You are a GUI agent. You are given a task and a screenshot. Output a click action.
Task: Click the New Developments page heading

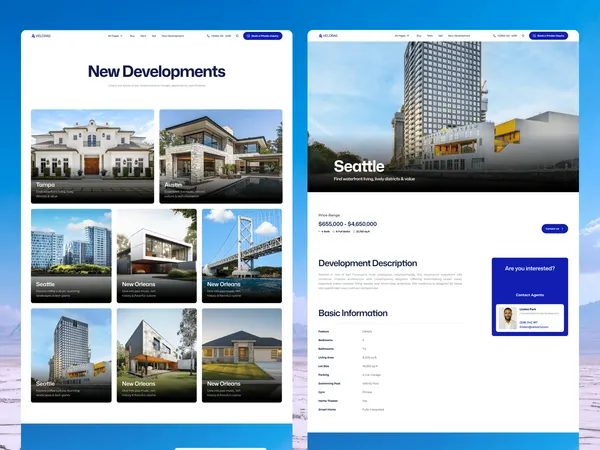point(157,72)
